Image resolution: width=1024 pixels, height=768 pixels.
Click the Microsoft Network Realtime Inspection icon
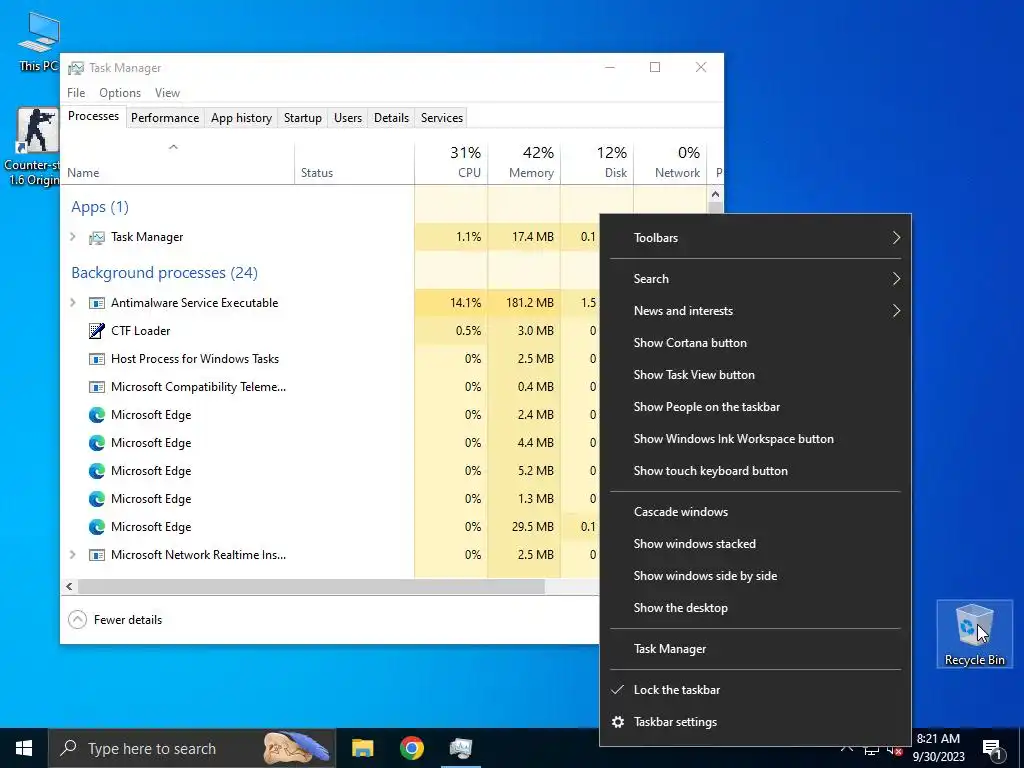point(97,555)
